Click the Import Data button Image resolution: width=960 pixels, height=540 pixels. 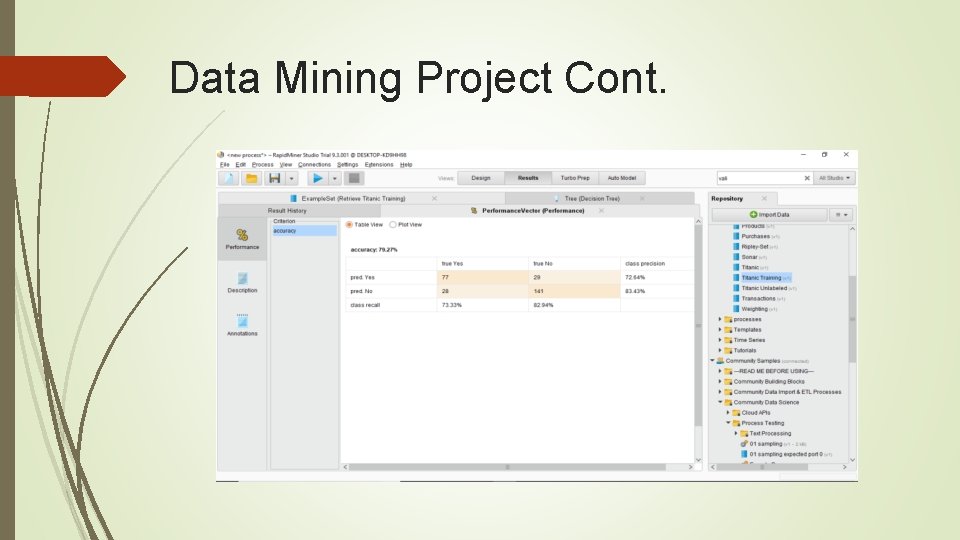tap(769, 215)
